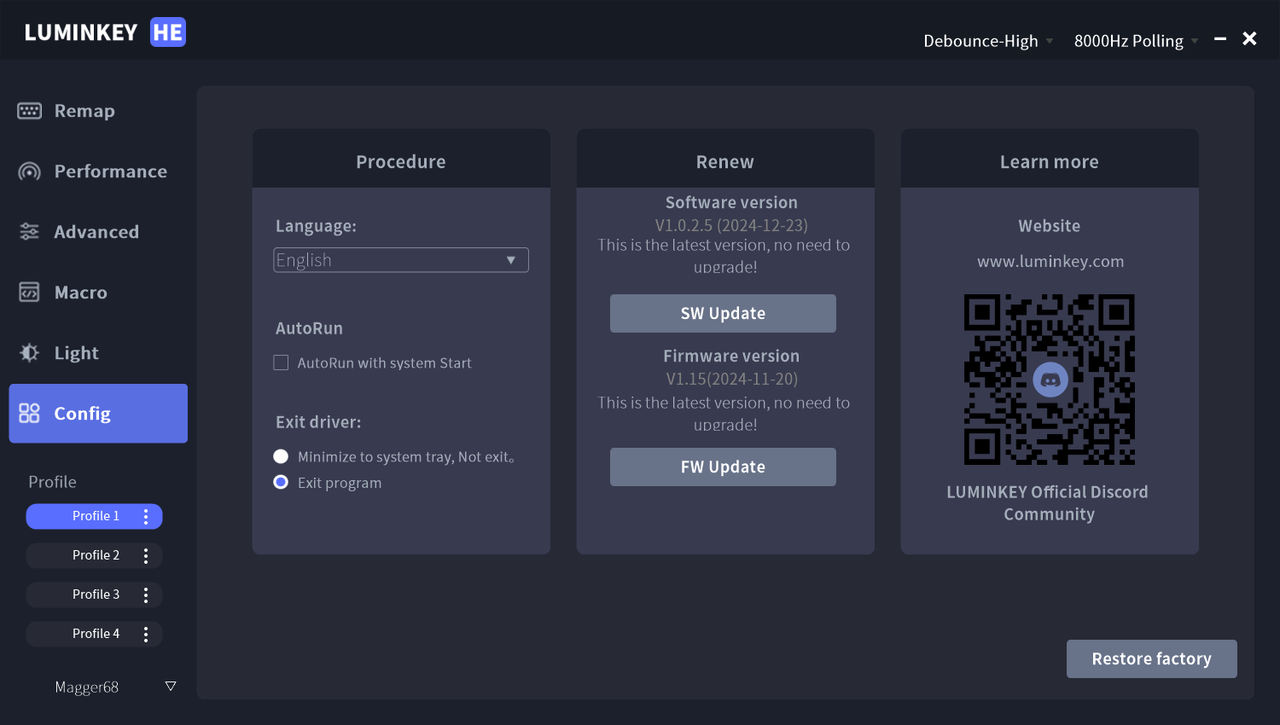Click the Light brightness icon
Image resolution: width=1280 pixels, height=725 pixels.
29,353
